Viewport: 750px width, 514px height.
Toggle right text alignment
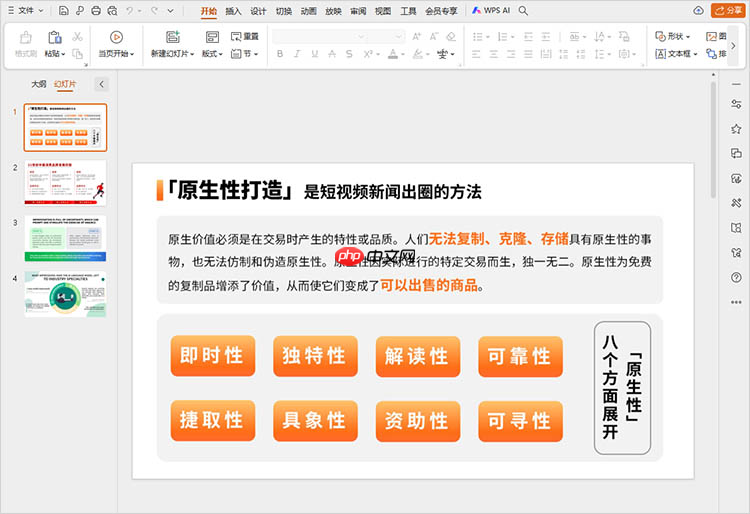tap(511, 54)
